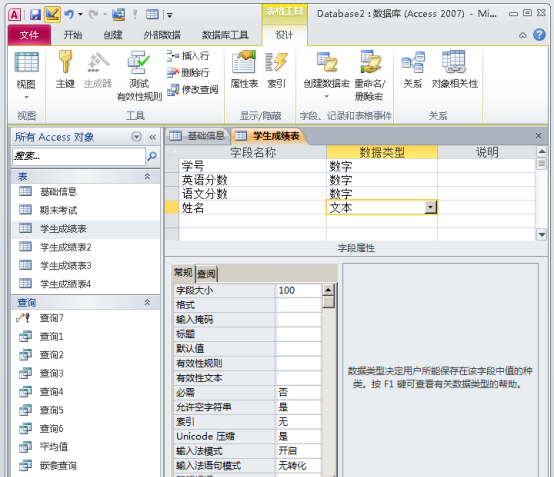Collapse the navigation pane with double chevron

(152, 137)
